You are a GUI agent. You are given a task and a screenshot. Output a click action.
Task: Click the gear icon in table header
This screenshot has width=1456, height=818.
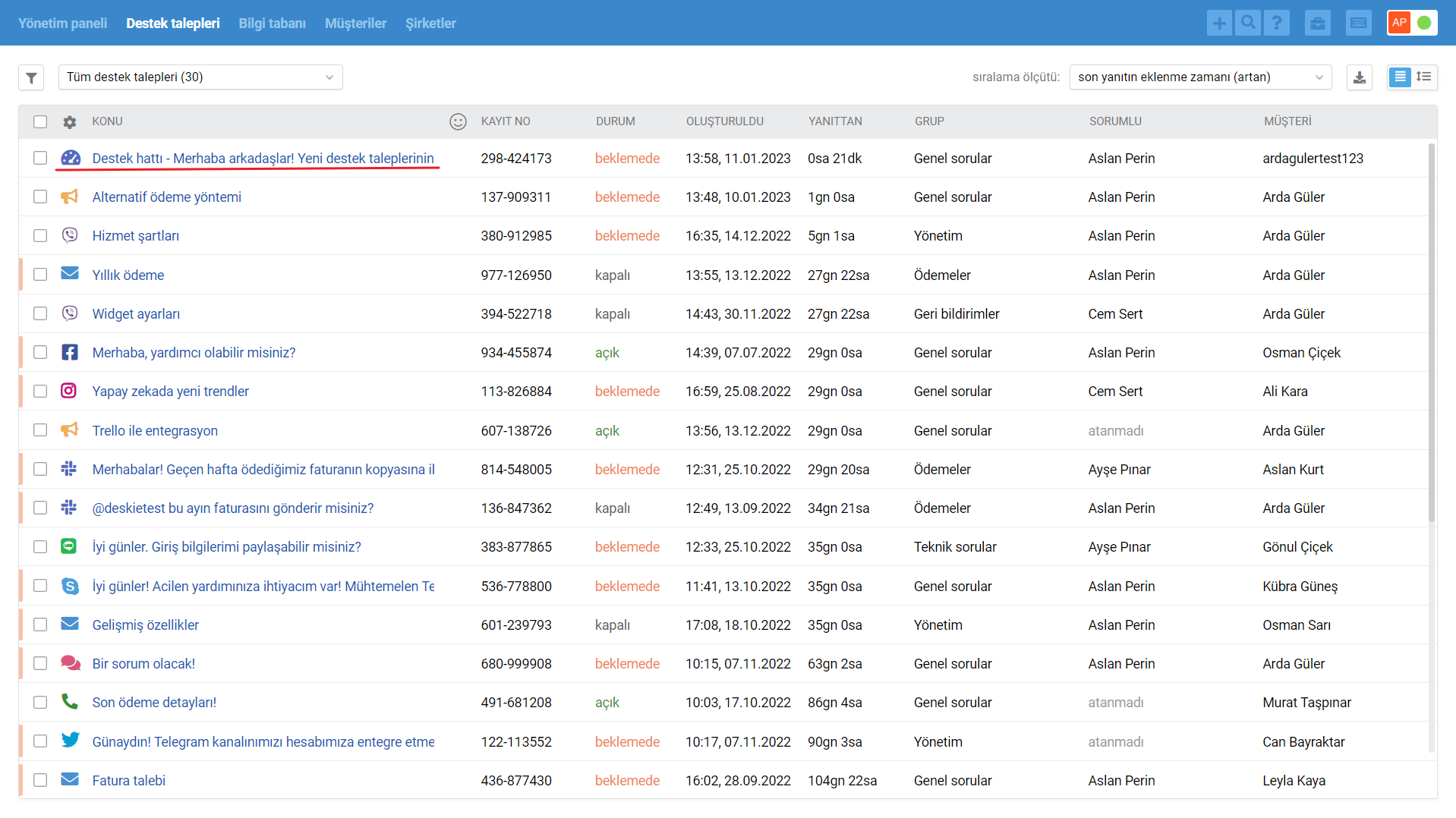coord(70,121)
